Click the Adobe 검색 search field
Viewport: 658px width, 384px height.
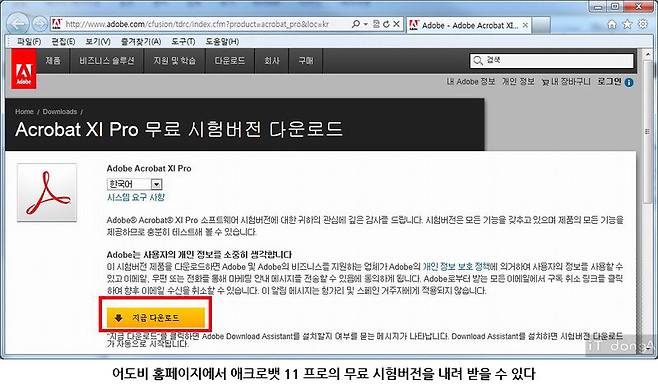[x=551, y=60]
